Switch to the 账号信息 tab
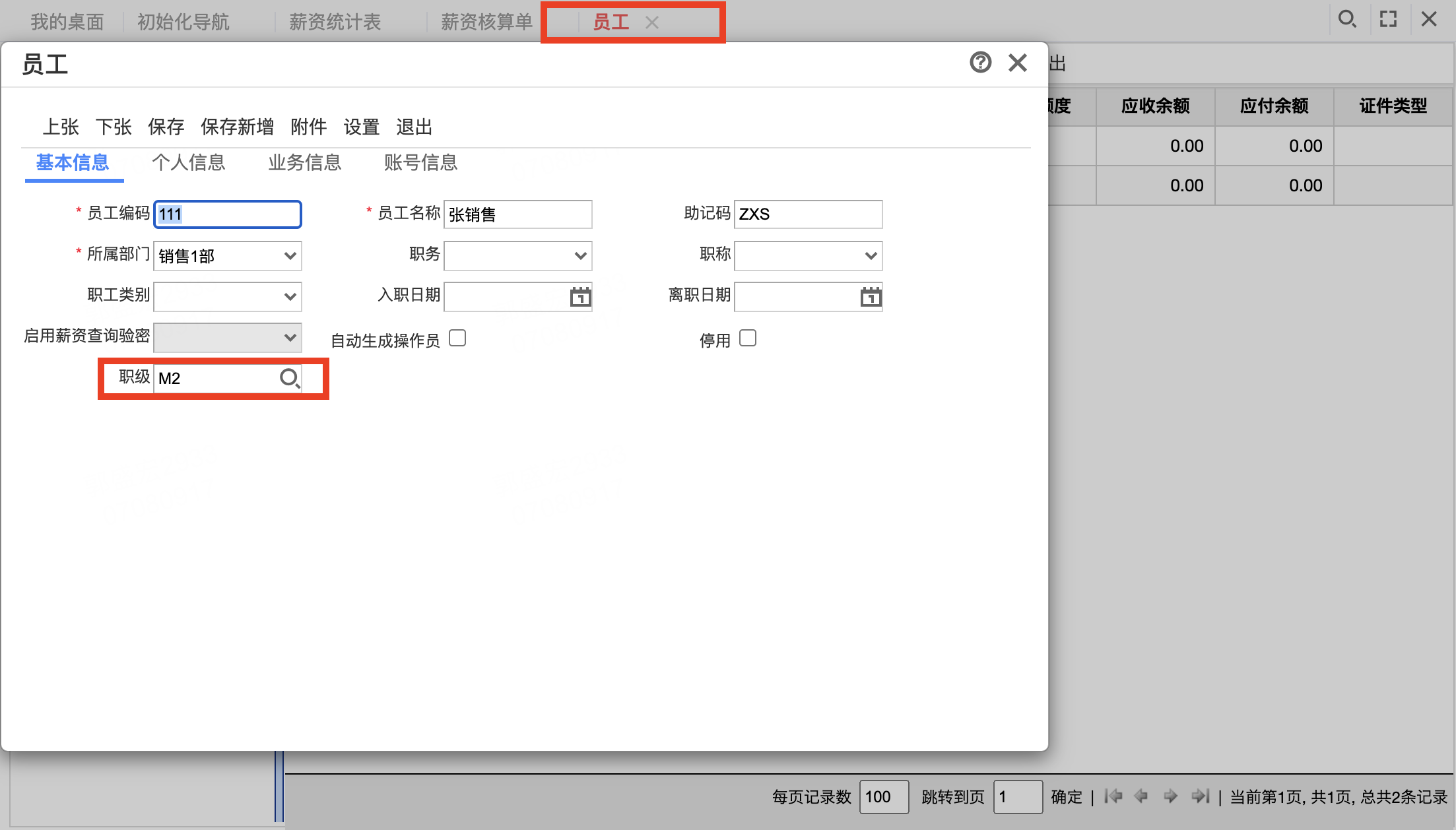Screen dimensions: 1456x830 [421, 162]
